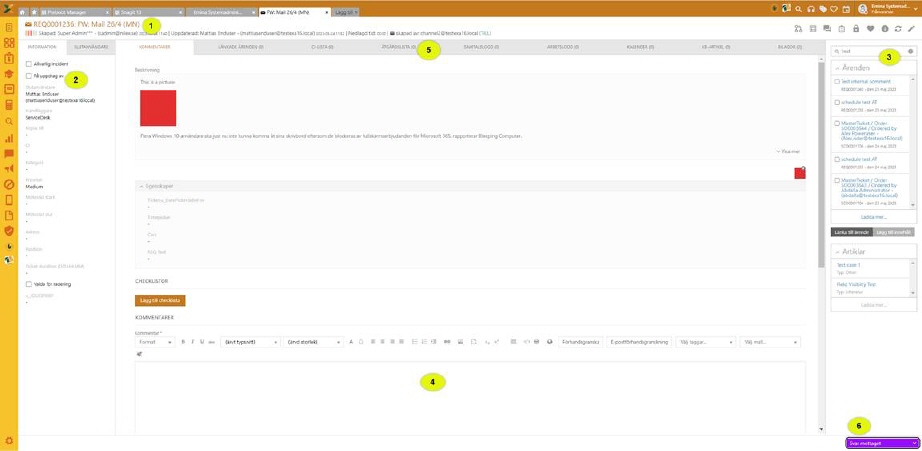Open the Svar mottaget status dropdown
This screenshot has width=922, height=451.
pyautogui.click(x=881, y=441)
